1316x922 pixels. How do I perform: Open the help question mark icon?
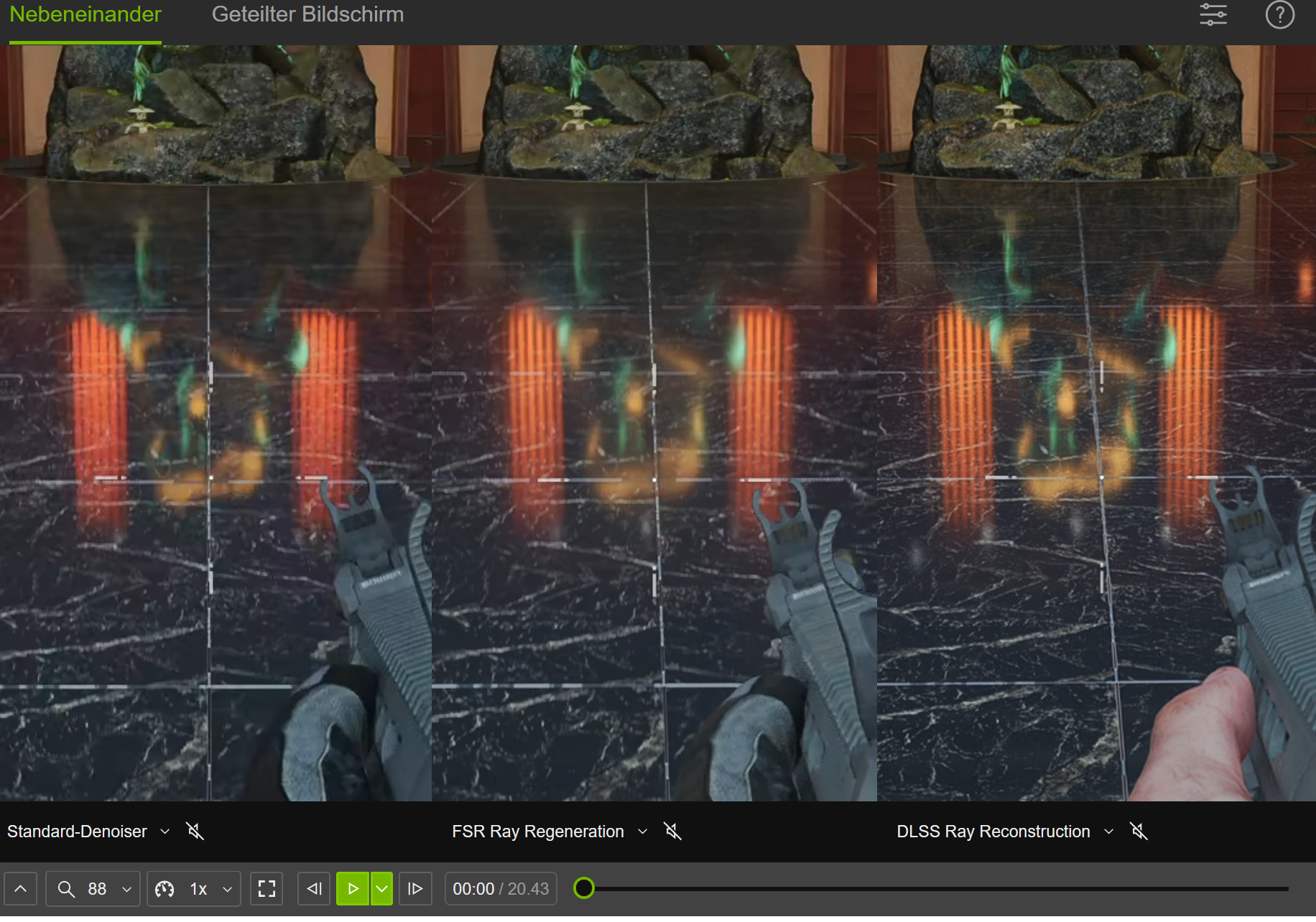[x=1280, y=14]
